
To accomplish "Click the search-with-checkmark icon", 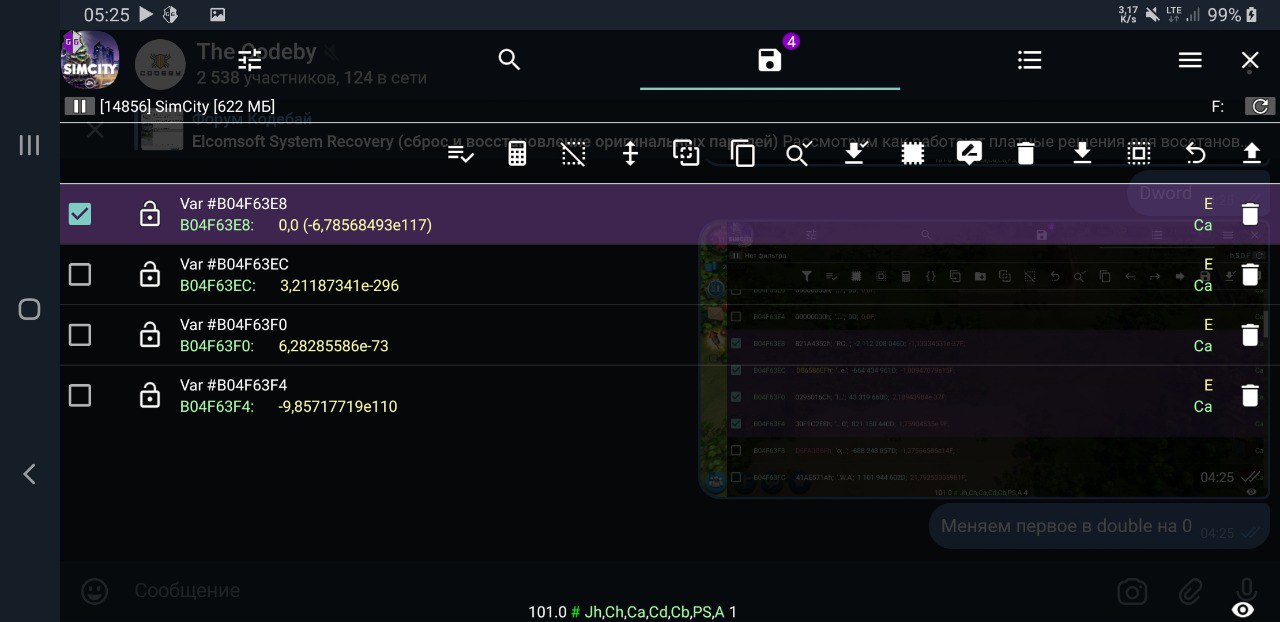I will [798, 154].
